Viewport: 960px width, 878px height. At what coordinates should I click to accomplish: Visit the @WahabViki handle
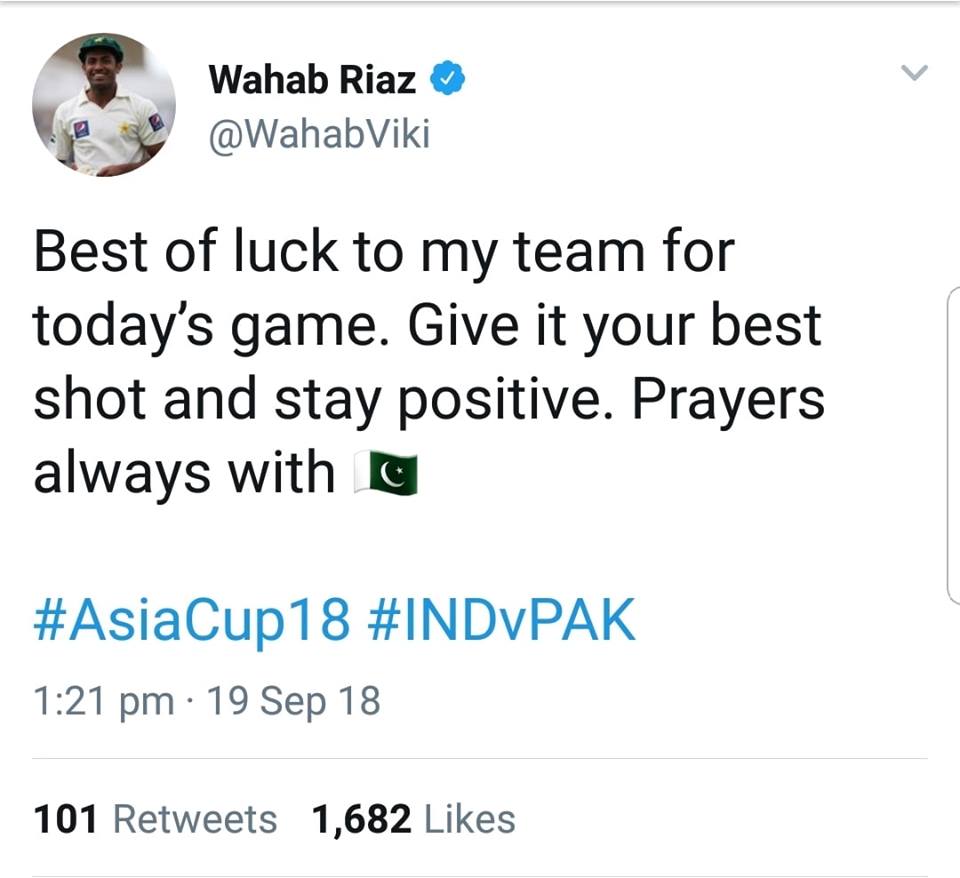tap(319, 134)
